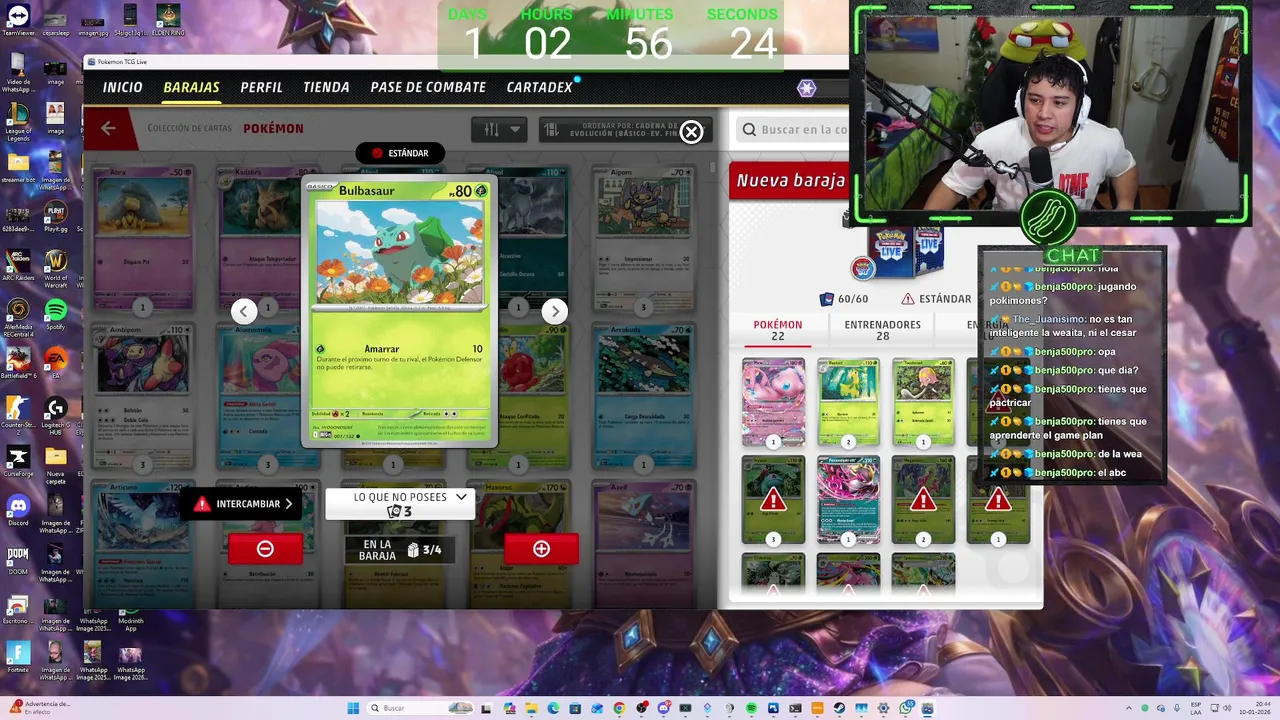Image resolution: width=1280 pixels, height=720 pixels.
Task: Click the 60/60 card count indicator
Action: coord(843,299)
